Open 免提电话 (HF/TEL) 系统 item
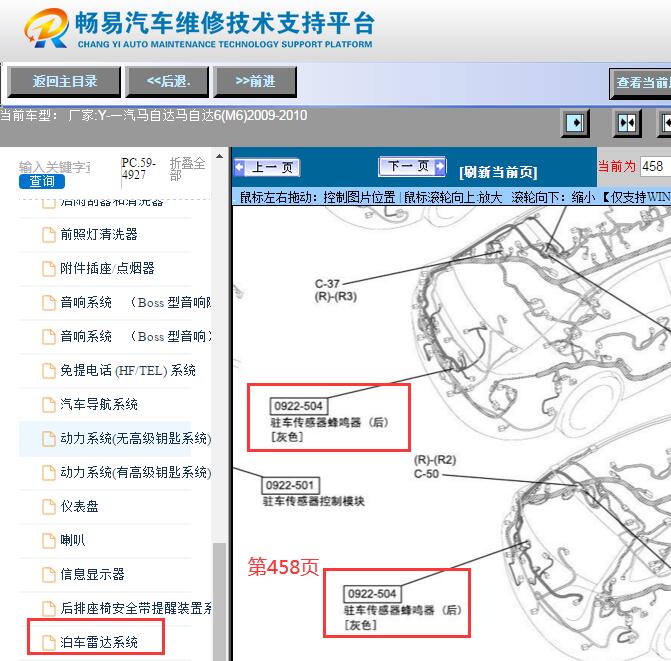 128,371
